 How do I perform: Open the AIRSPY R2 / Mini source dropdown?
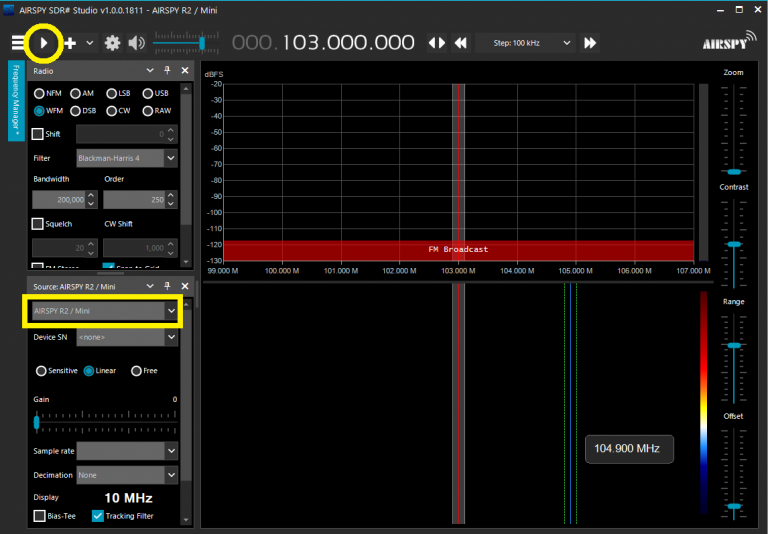(x=104, y=311)
